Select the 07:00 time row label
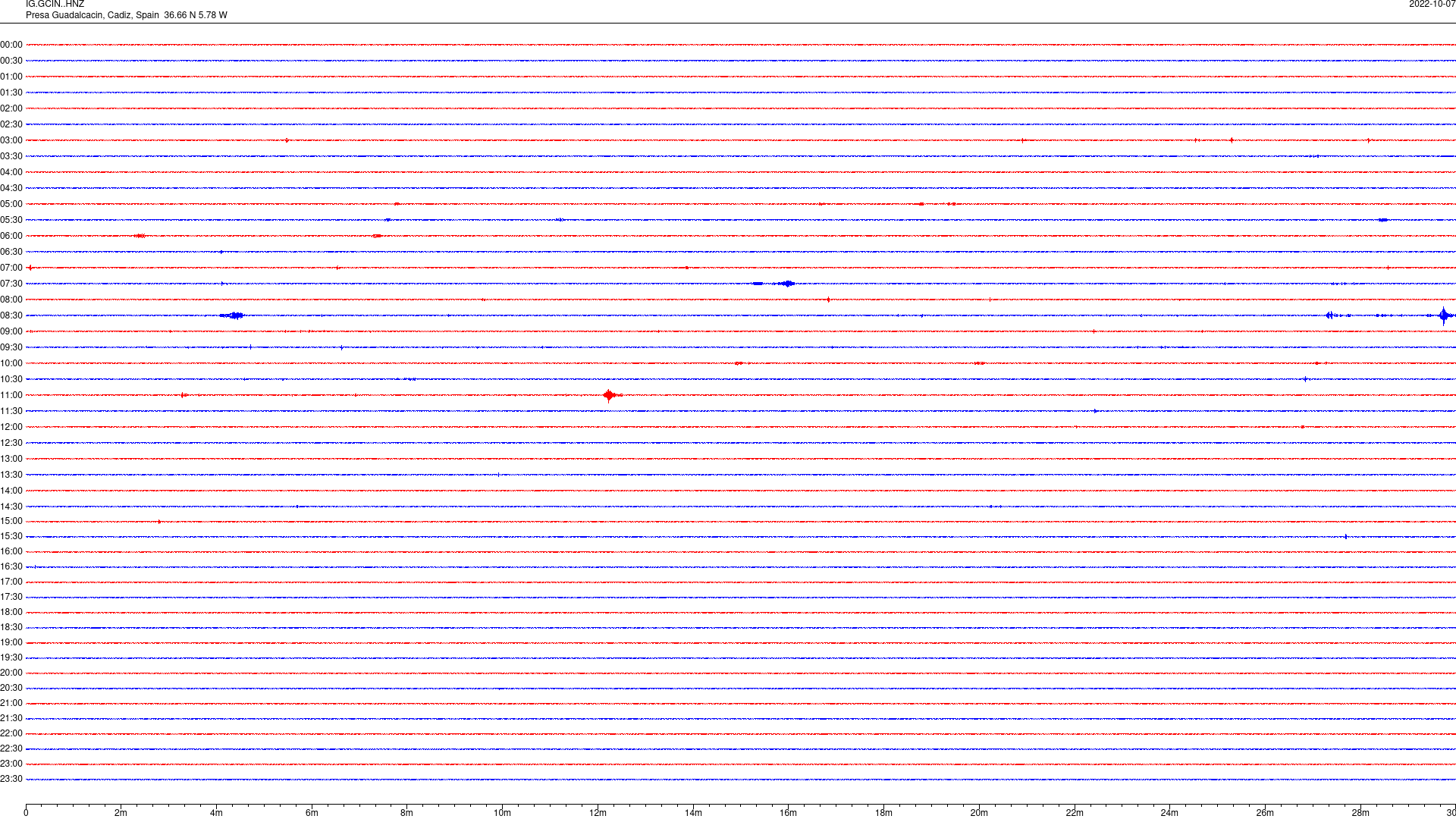This screenshot has width=1456, height=819. [11, 268]
